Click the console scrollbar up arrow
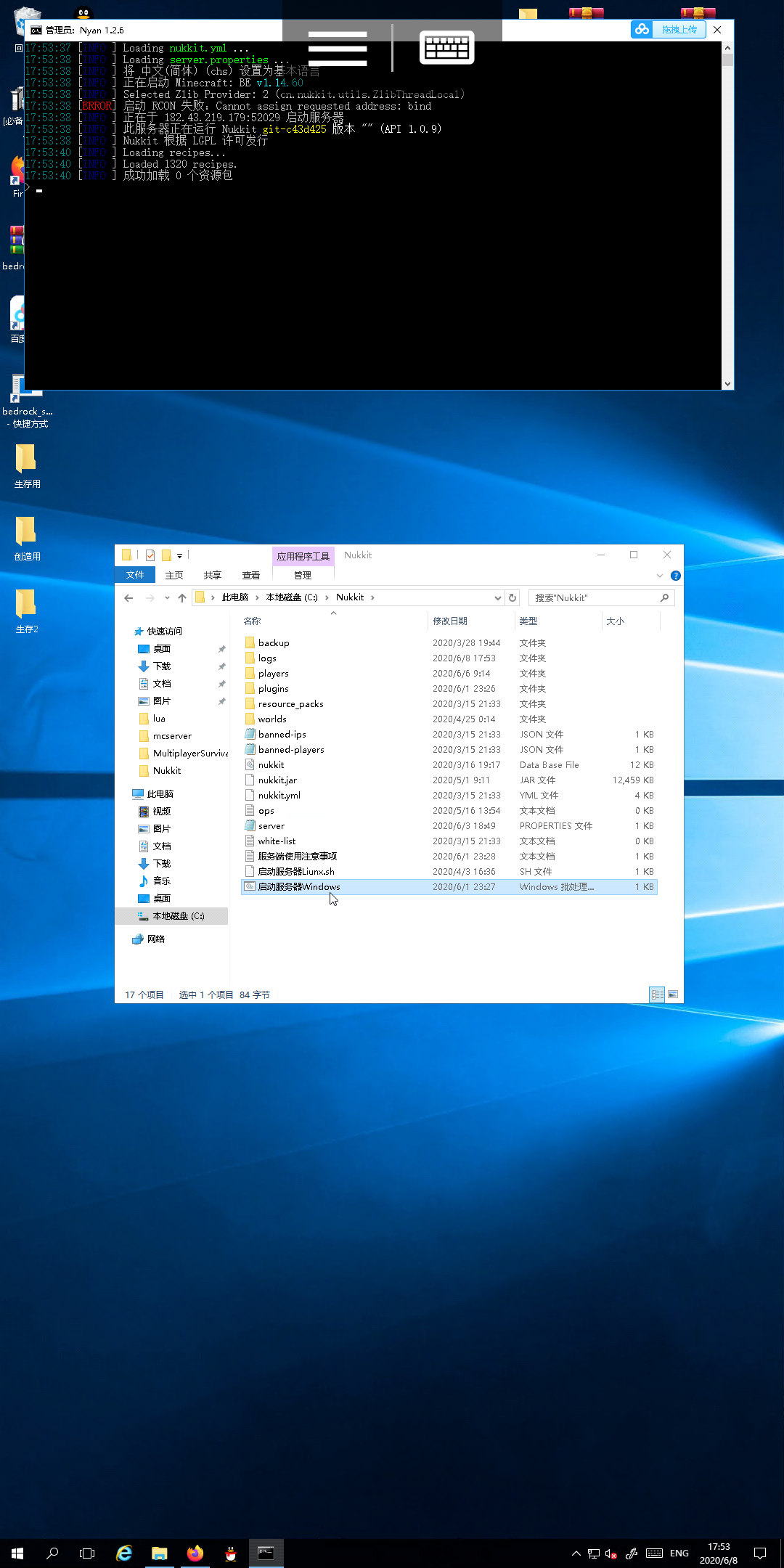This screenshot has height=1568, width=784. pyautogui.click(x=727, y=47)
